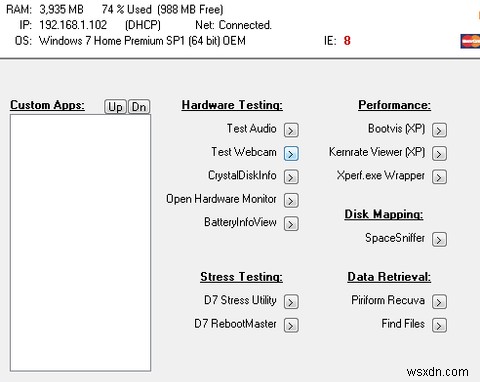480x382 pixels.
Task: Click the Open Hardware Monitor label
Action: pos(221,199)
